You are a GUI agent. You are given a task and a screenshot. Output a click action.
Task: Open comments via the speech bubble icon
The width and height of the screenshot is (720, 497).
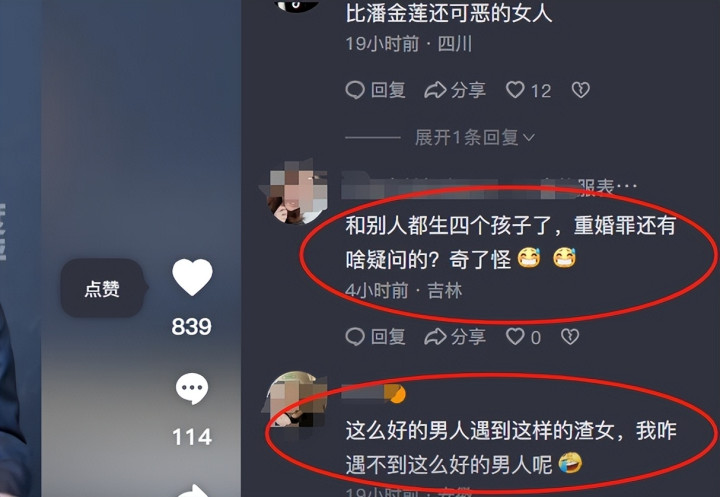click(x=192, y=389)
